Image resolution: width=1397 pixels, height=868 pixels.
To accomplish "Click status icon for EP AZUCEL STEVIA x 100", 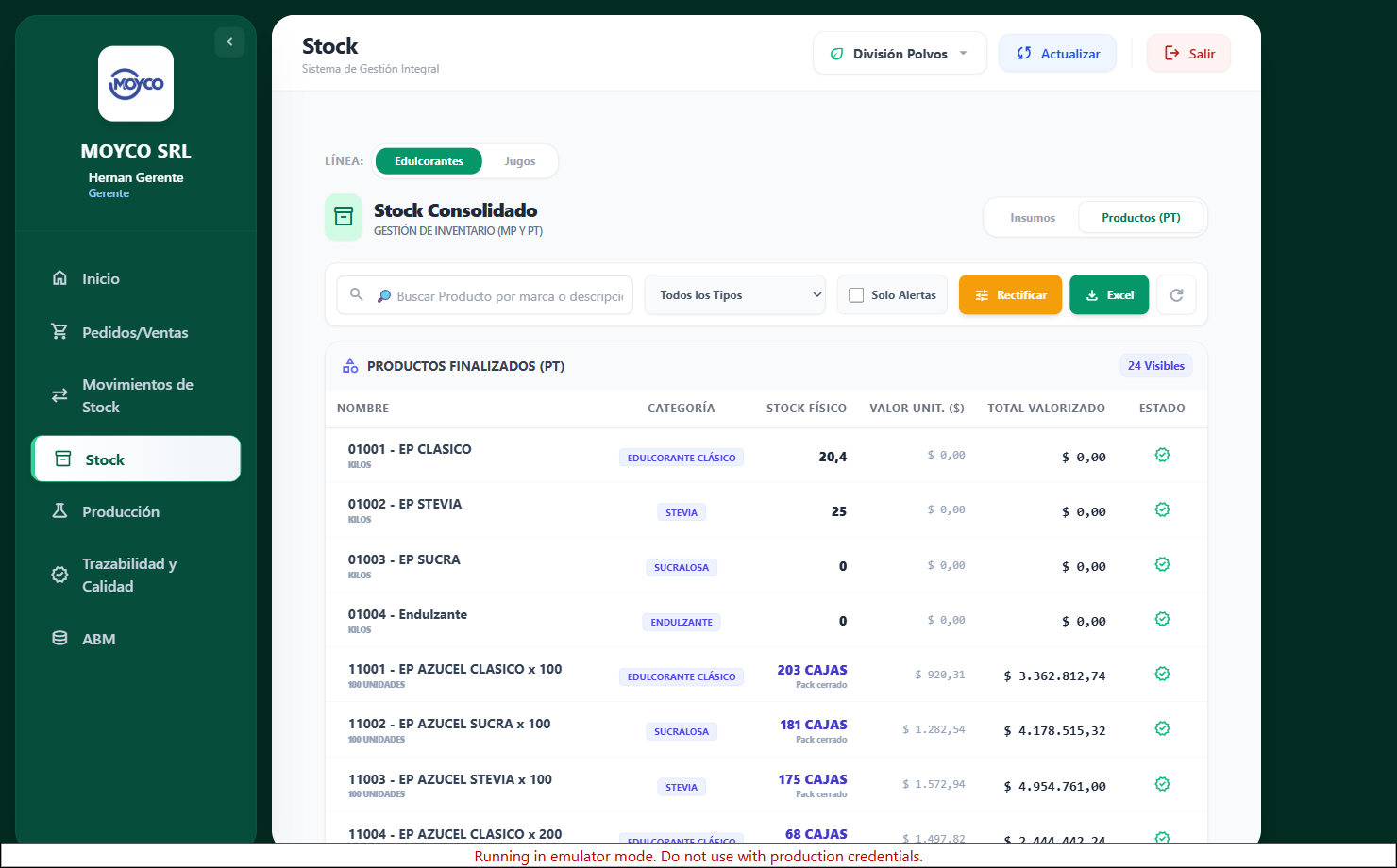I will (1162, 784).
